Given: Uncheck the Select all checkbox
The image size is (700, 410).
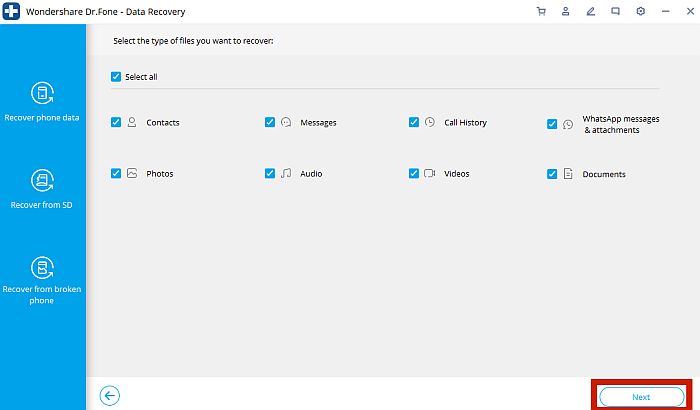Looking at the screenshot, I should click(116, 76).
